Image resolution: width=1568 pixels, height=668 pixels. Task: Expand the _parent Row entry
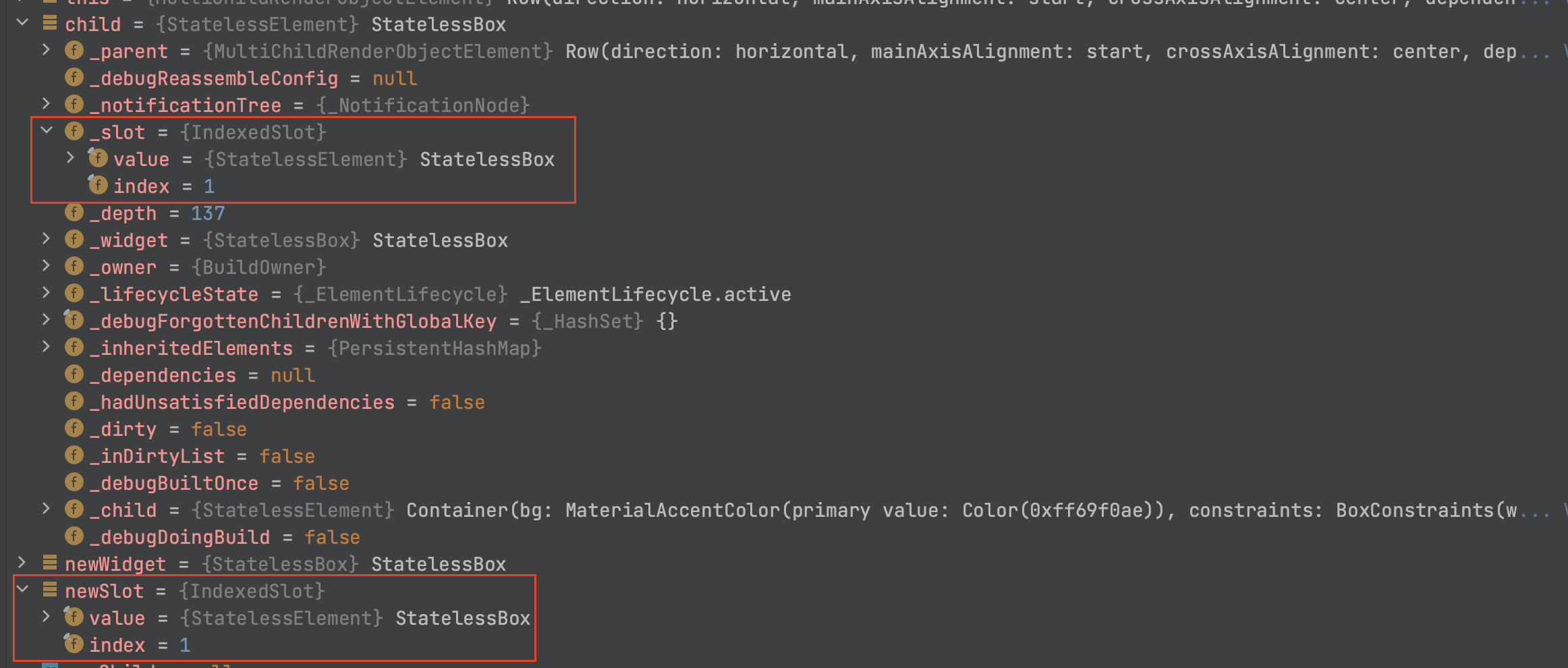click(47, 50)
